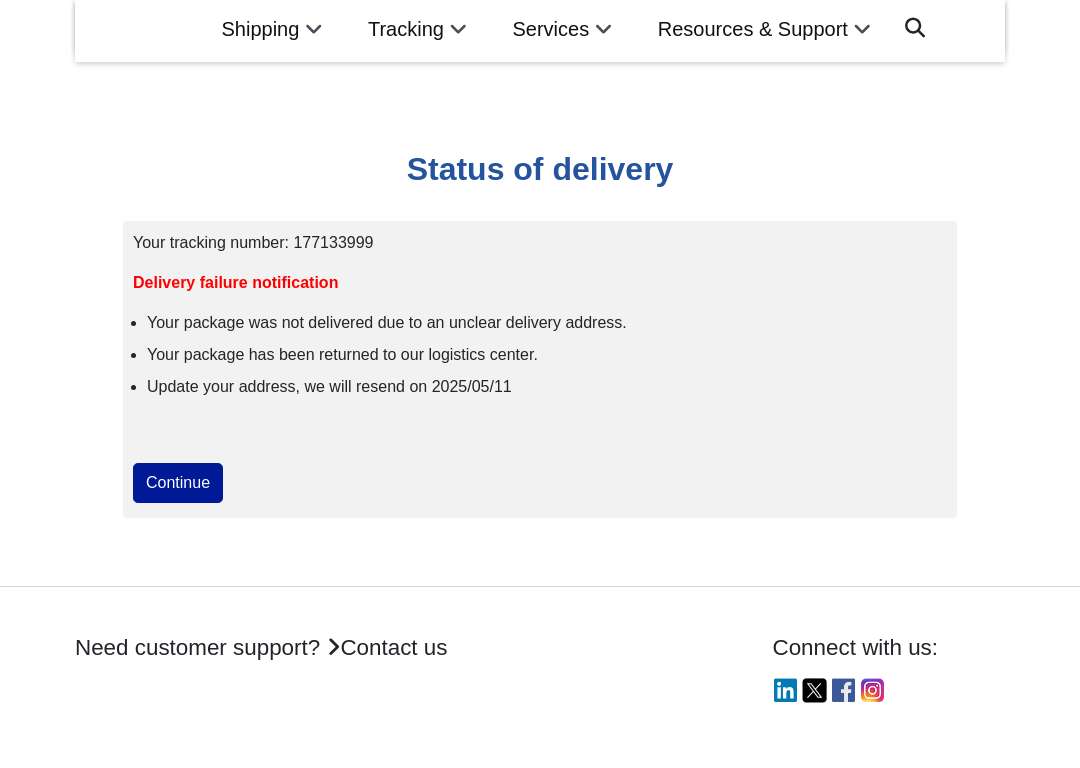Click the Continue button
The height and width of the screenshot is (768, 1080).
click(178, 483)
